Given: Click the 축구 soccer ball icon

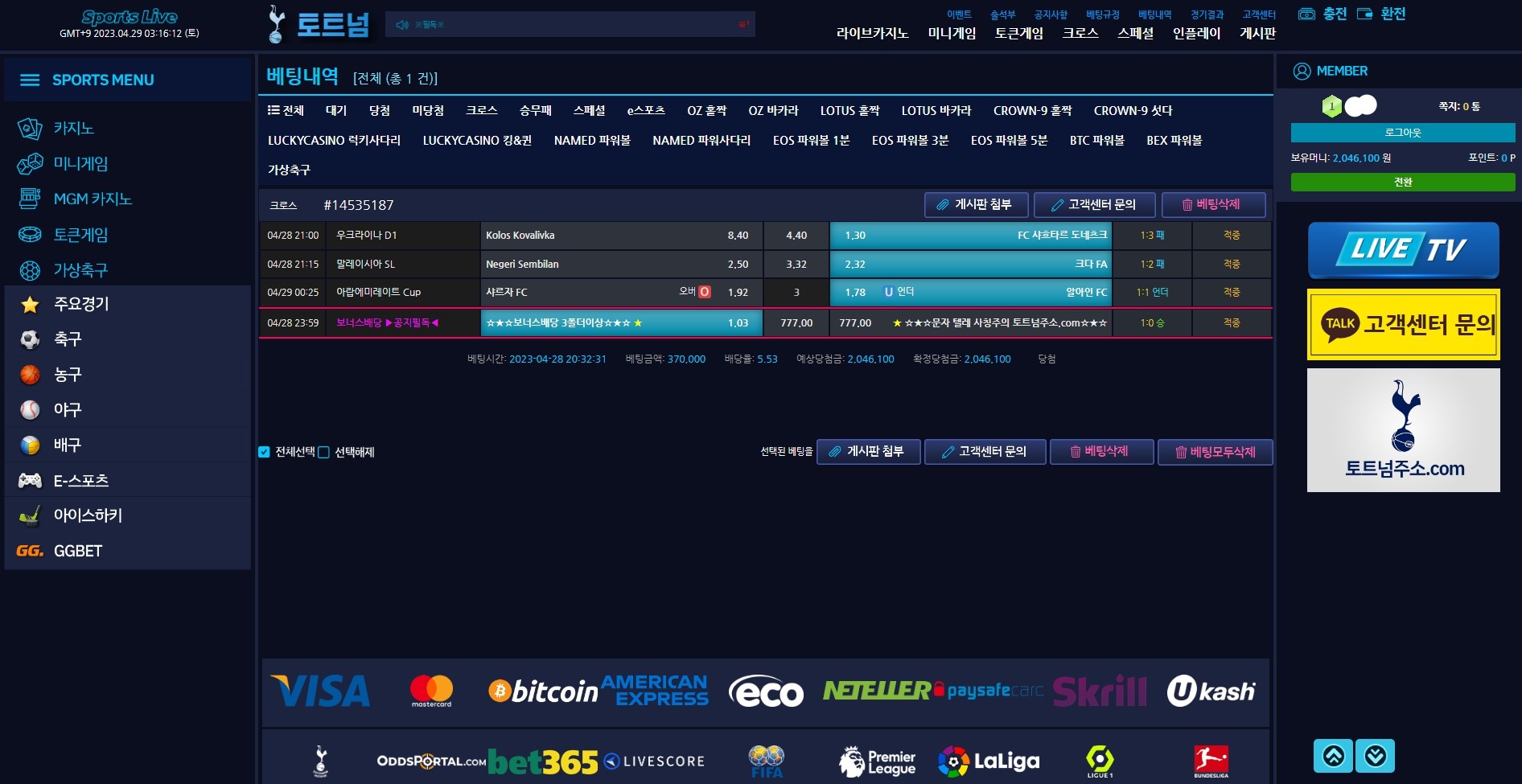Looking at the screenshot, I should 30,340.
